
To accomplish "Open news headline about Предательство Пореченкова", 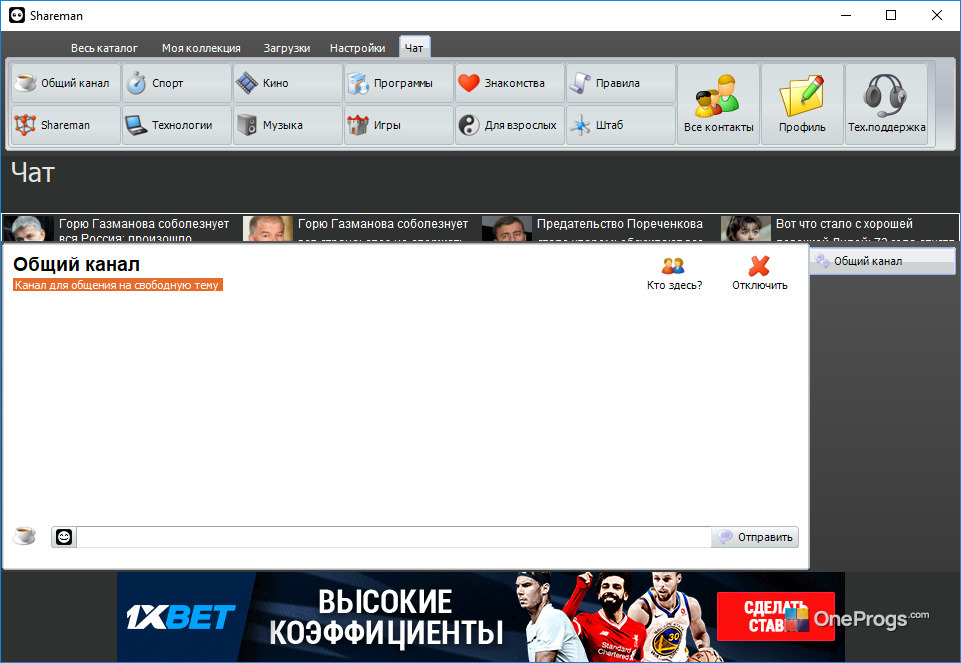I will pyautogui.click(x=620, y=224).
